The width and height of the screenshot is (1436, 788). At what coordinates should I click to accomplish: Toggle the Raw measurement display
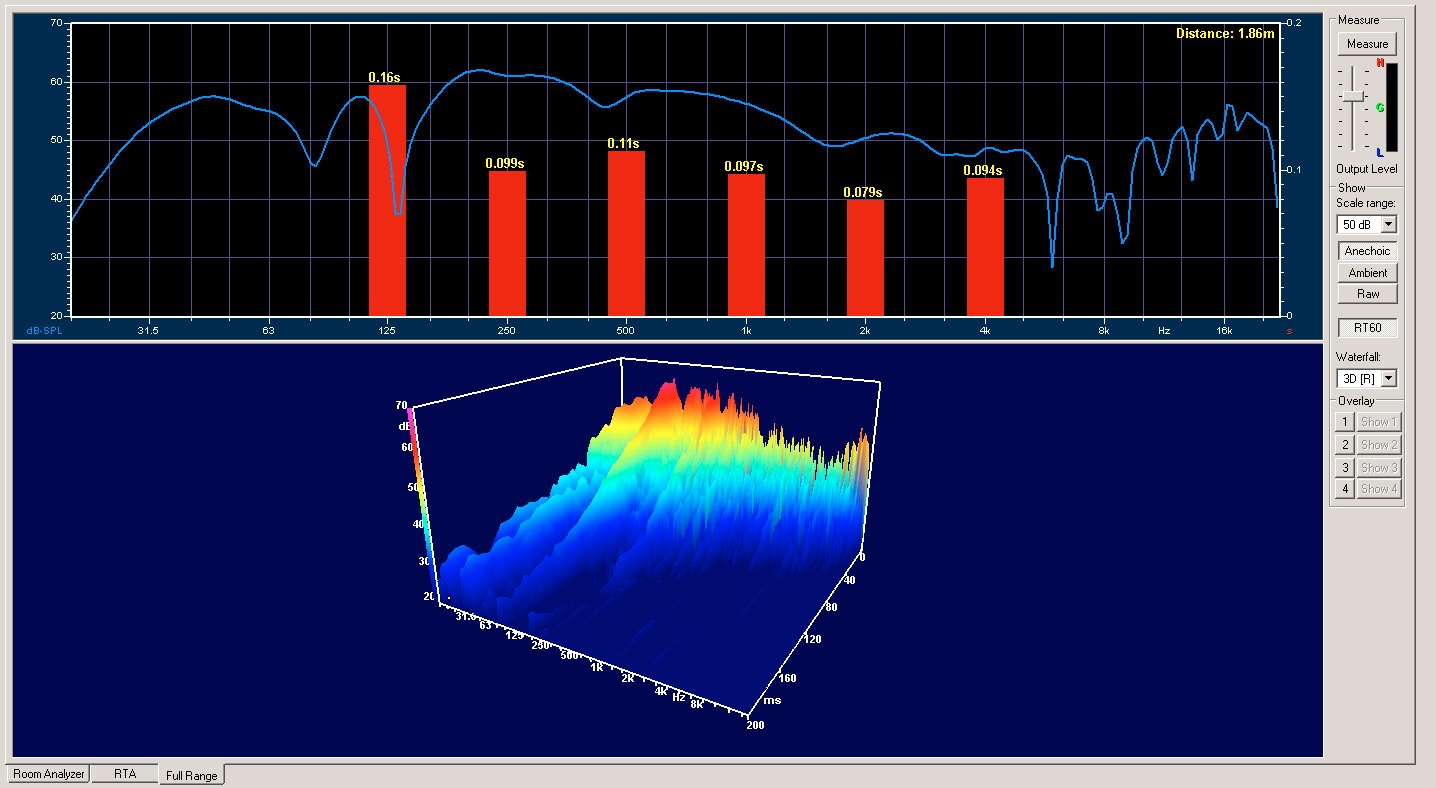[x=1367, y=293]
